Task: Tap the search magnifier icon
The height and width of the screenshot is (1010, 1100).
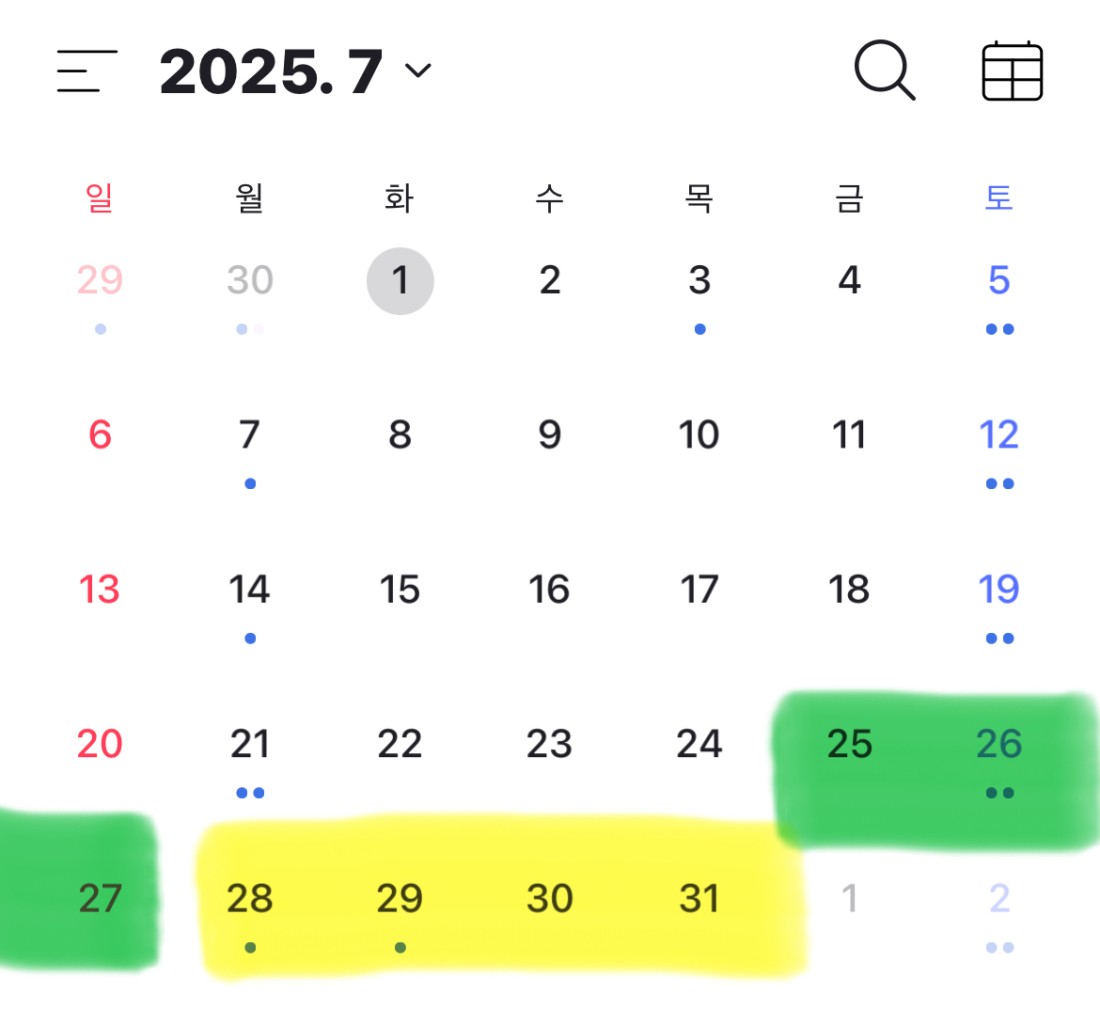Action: pyautogui.click(x=885, y=70)
